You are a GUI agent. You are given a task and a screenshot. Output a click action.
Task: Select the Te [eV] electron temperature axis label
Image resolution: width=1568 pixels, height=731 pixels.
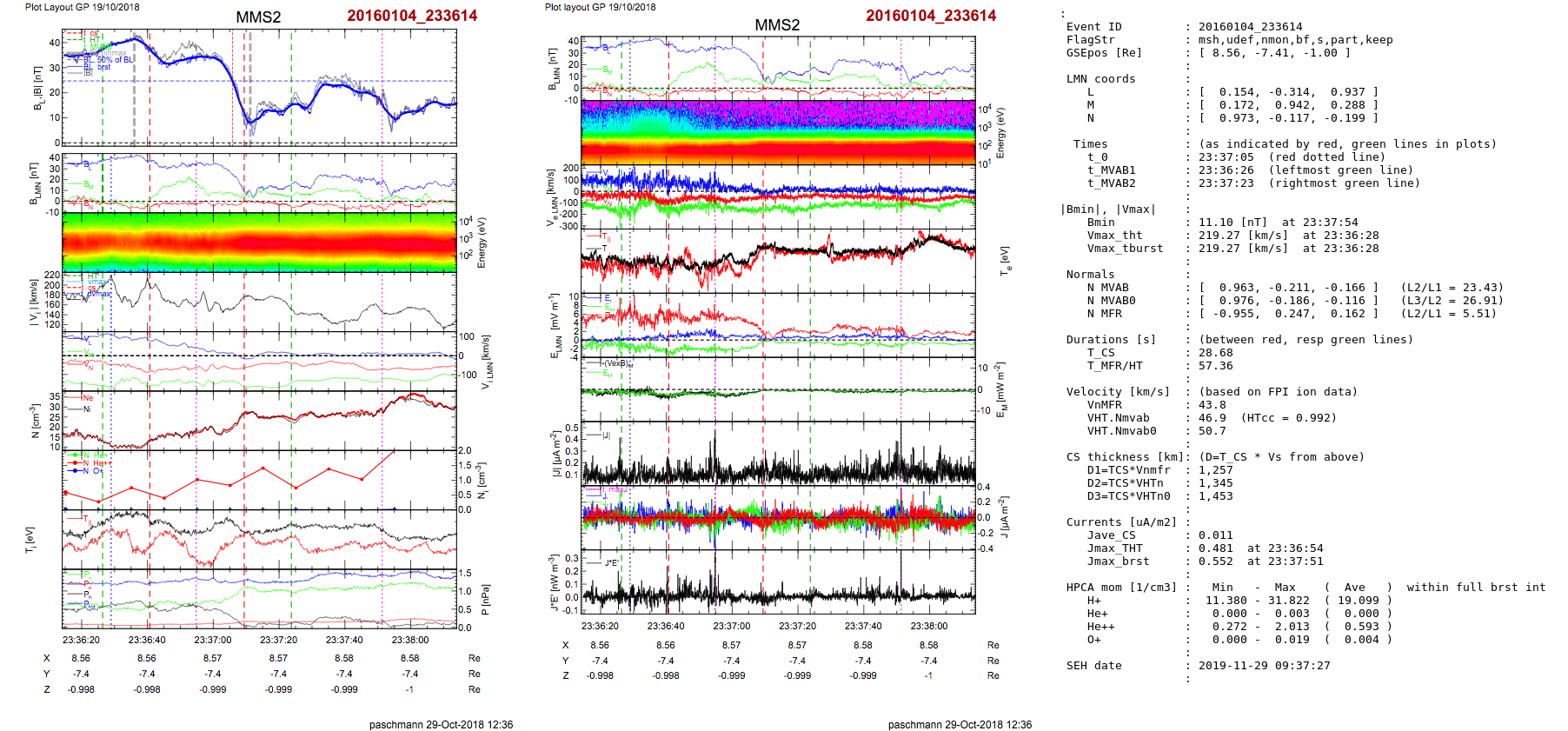tap(1005, 260)
